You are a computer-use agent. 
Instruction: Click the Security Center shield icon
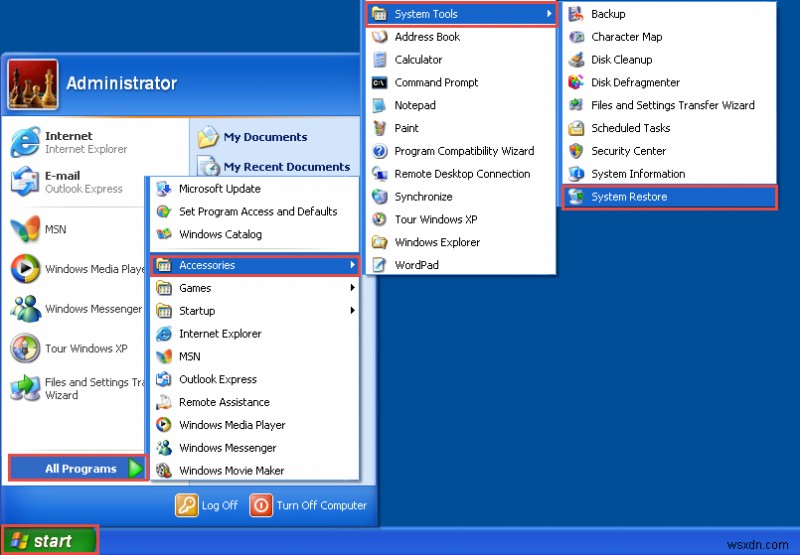[576, 151]
